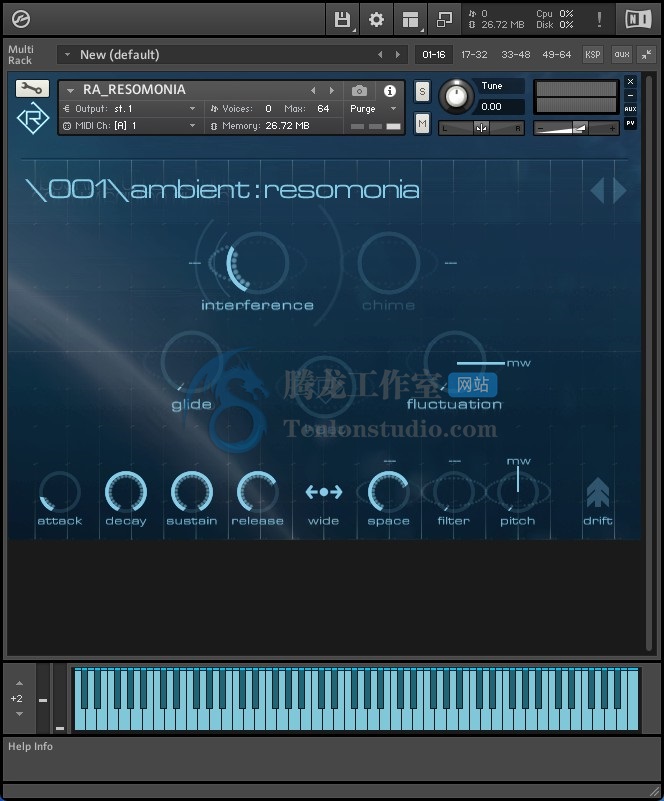
Task: Open the save icon's dropdown arrow
Action: (354, 31)
